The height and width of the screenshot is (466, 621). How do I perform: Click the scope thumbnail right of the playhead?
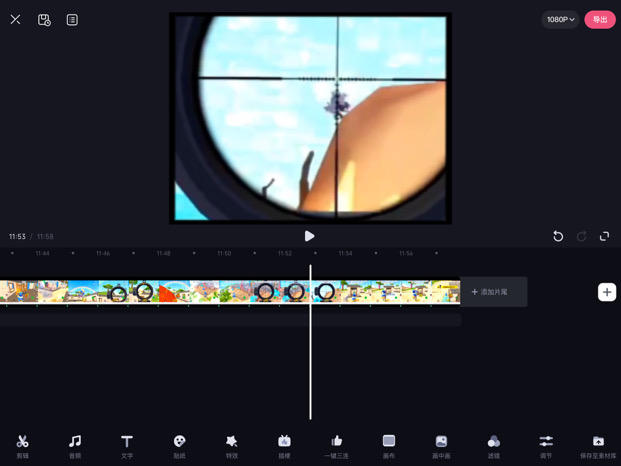(x=326, y=291)
